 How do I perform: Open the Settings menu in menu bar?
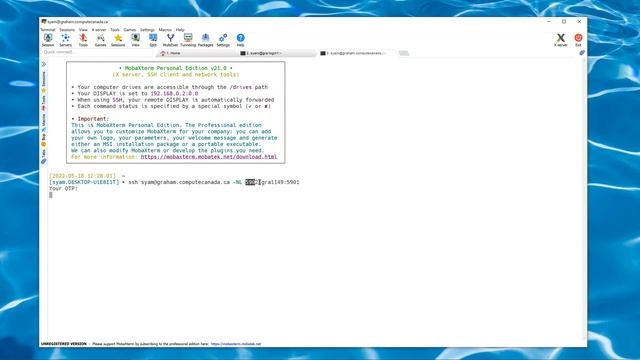[147, 30]
